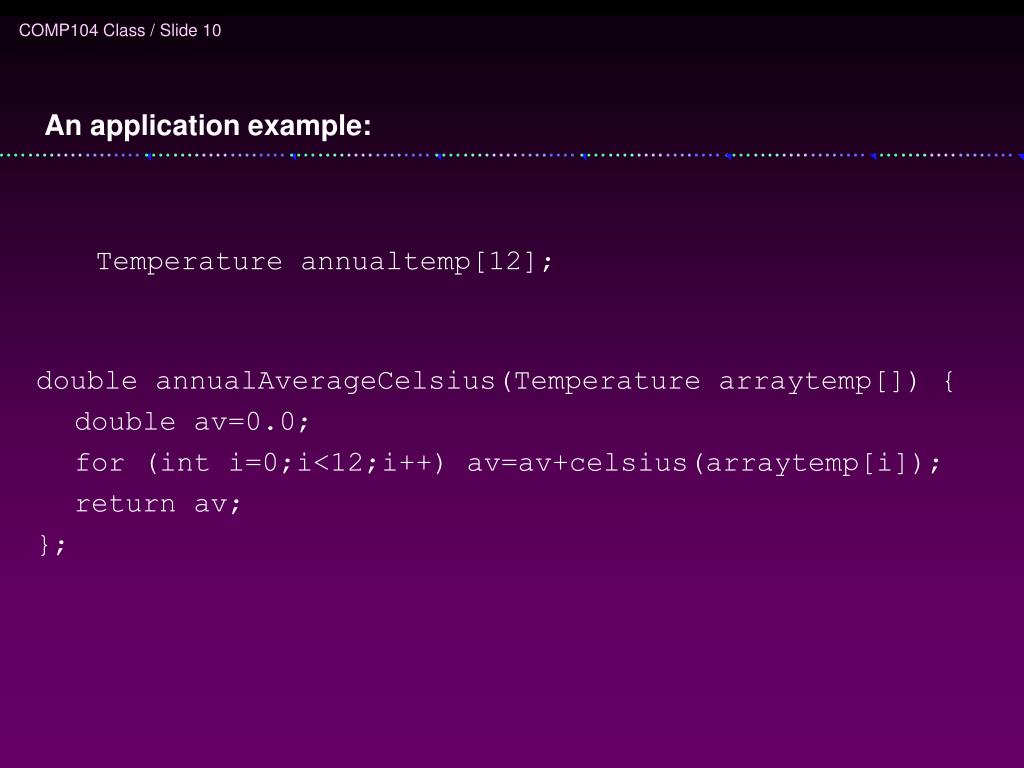Click the 'COMP104 Class / Slide 10' header text
The width and height of the screenshot is (1024, 768).
coord(120,31)
